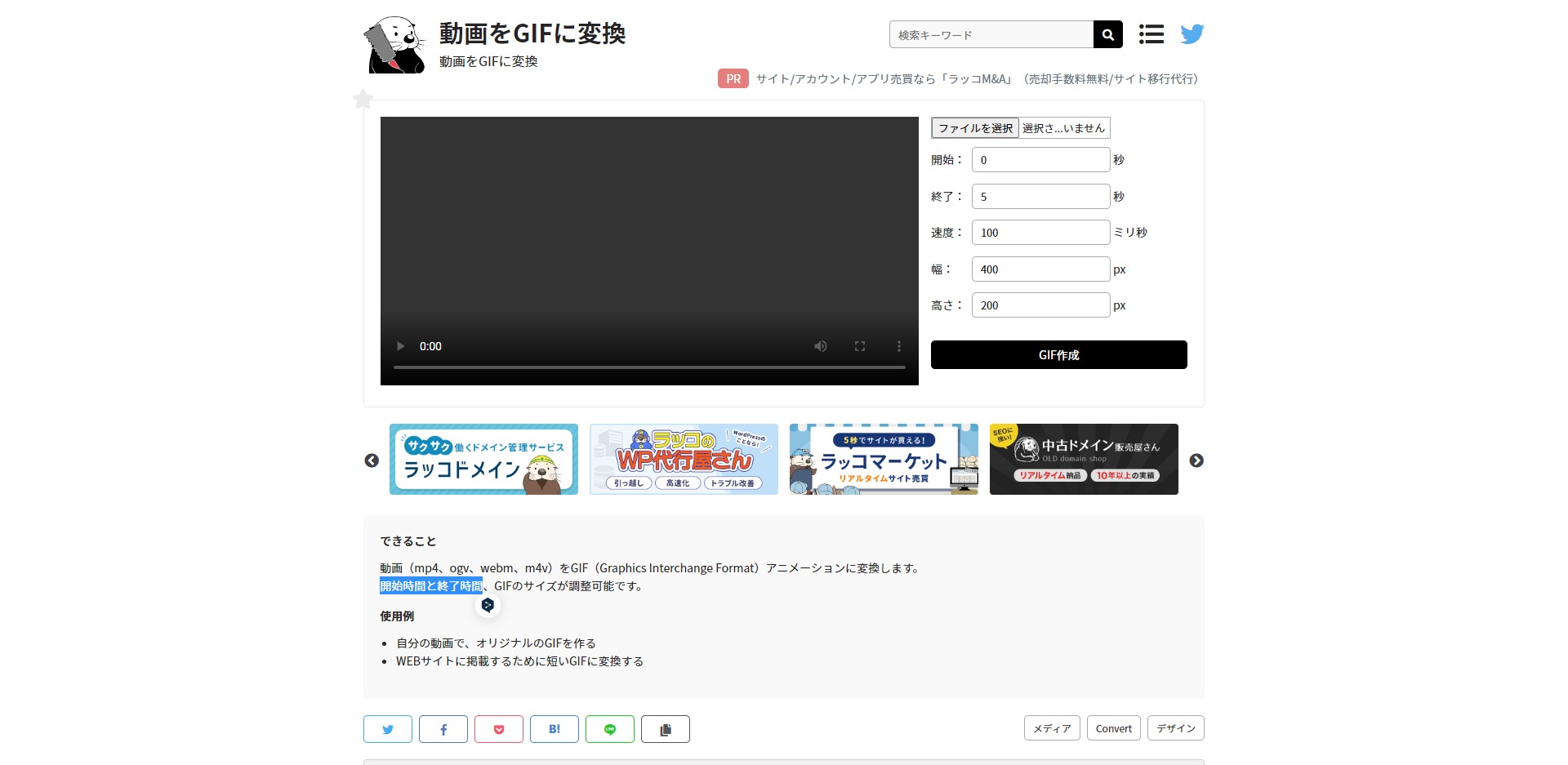Advance banner carousel with right arrow
This screenshot has width=1568, height=765.
pos(1196,460)
